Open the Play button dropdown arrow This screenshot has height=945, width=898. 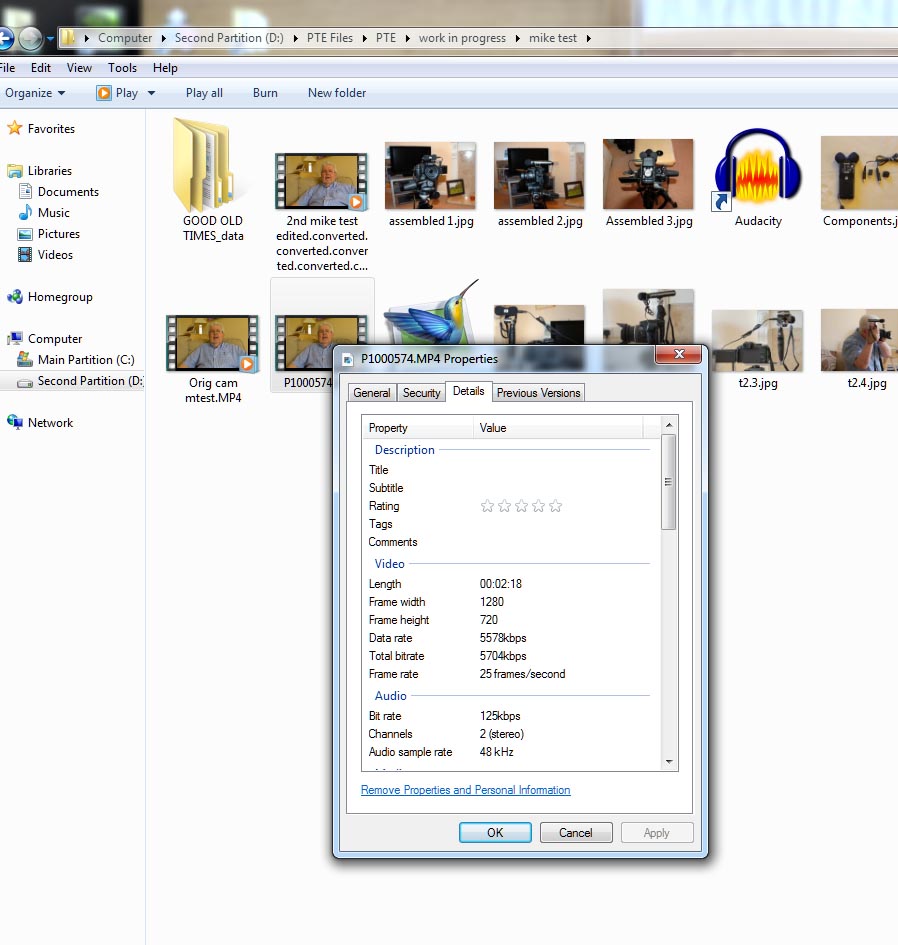click(152, 93)
